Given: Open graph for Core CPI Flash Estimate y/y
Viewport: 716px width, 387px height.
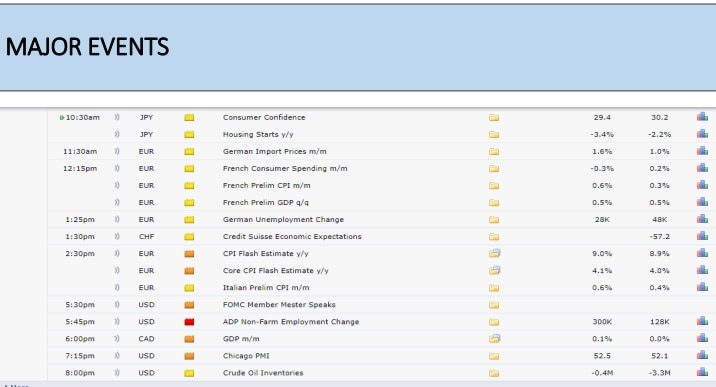Looking at the screenshot, I should [702, 270].
